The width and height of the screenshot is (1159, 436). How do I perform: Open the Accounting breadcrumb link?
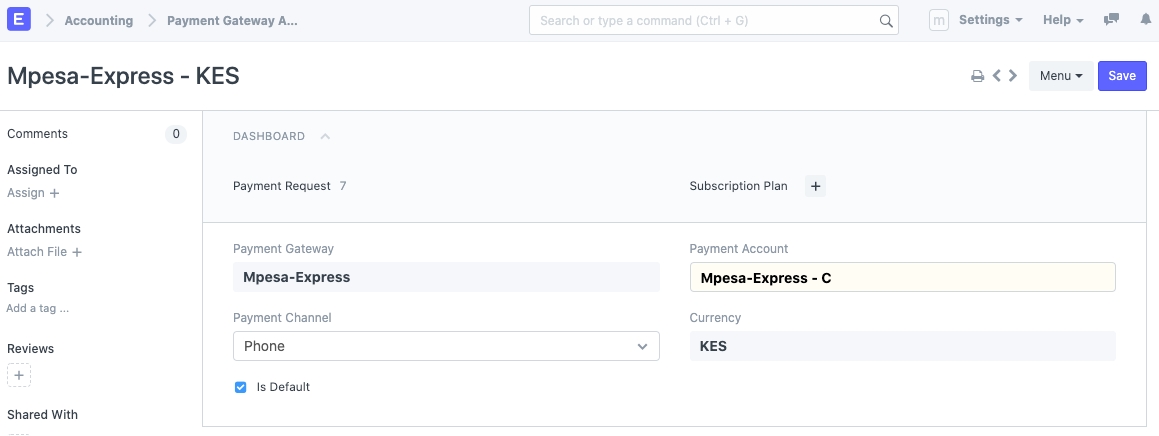point(98,20)
